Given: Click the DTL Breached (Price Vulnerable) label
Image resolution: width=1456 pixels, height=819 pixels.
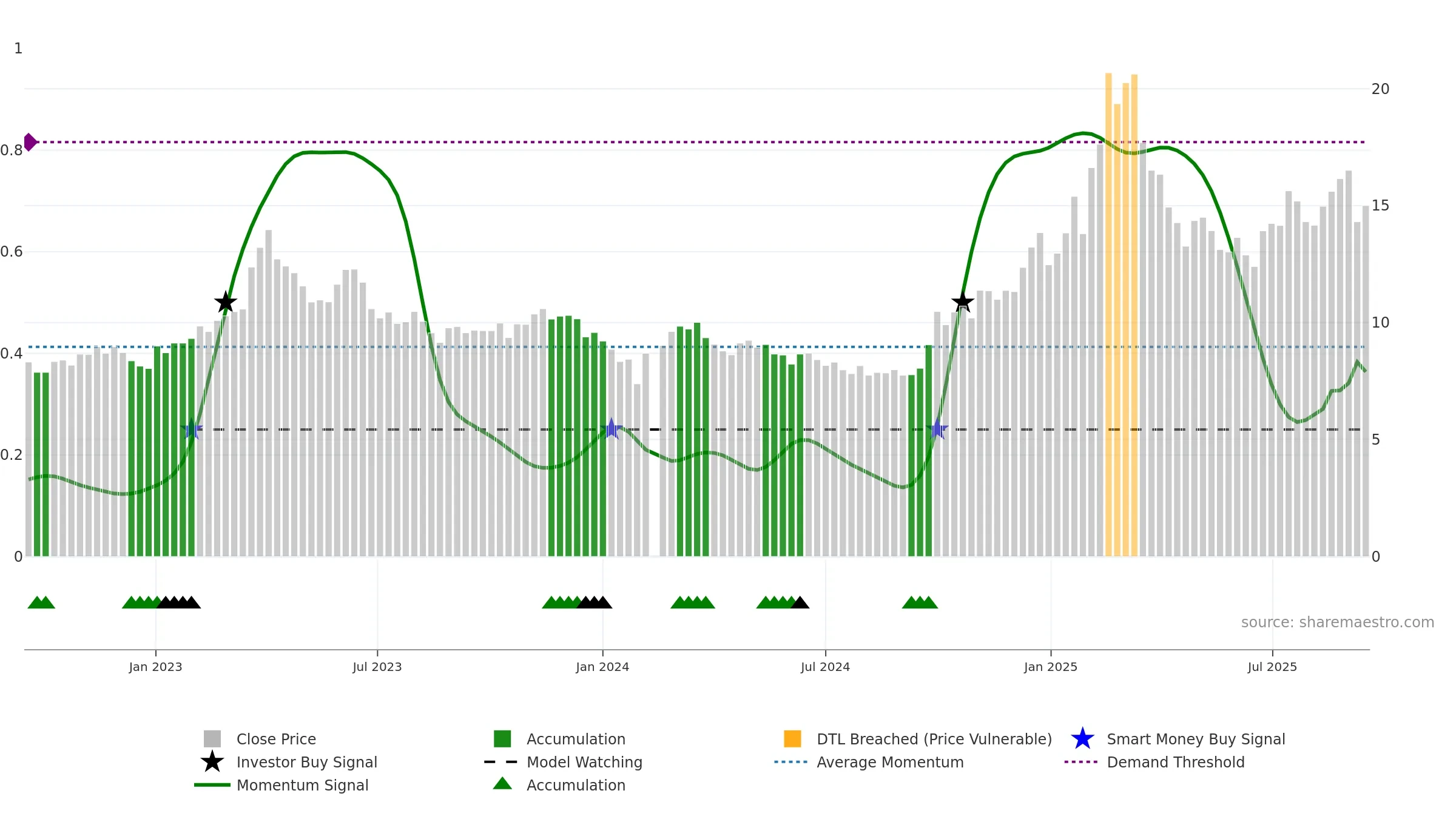Looking at the screenshot, I should pyautogui.click(x=934, y=739).
